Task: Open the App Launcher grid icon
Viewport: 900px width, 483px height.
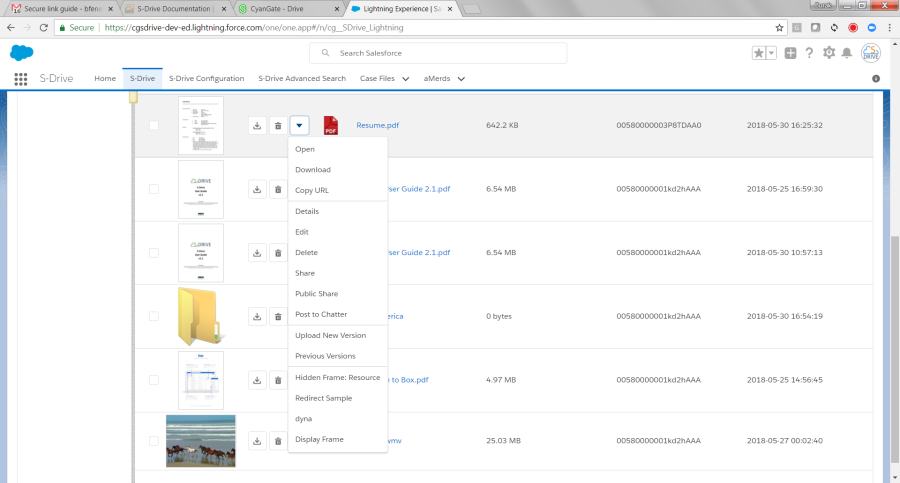Action: (x=21, y=78)
